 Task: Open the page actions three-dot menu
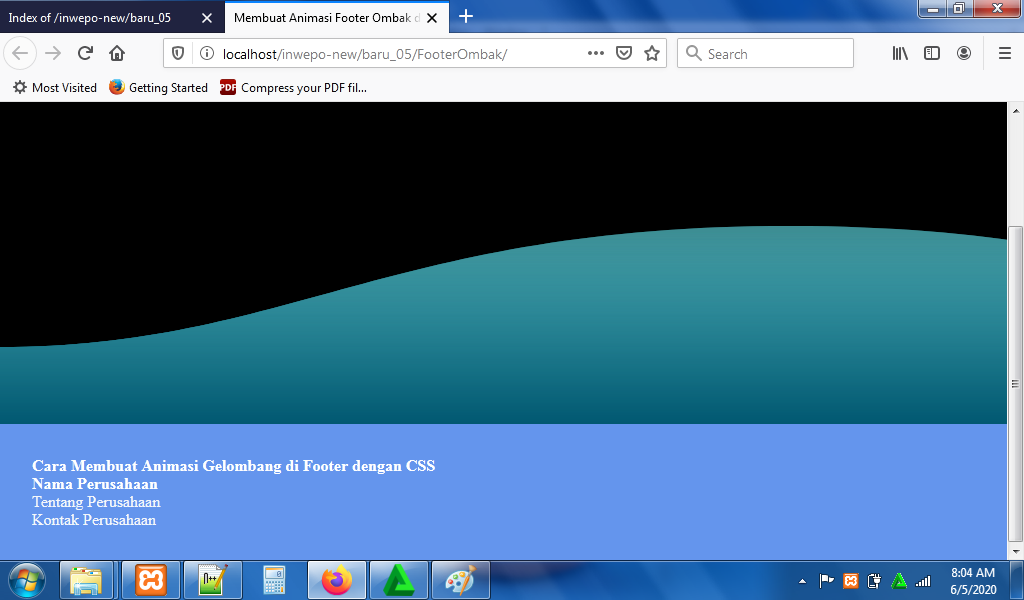click(596, 54)
